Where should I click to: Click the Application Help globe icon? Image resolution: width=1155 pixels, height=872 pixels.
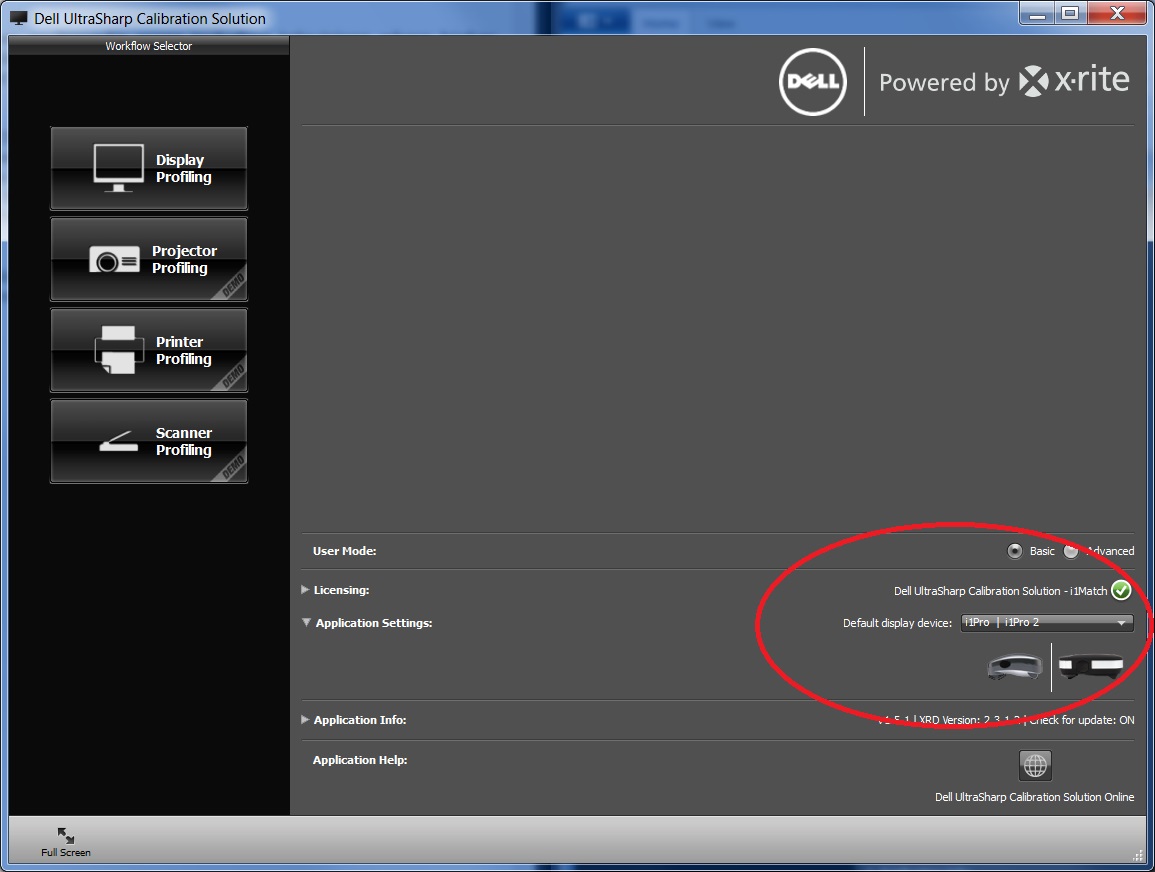coord(1035,766)
